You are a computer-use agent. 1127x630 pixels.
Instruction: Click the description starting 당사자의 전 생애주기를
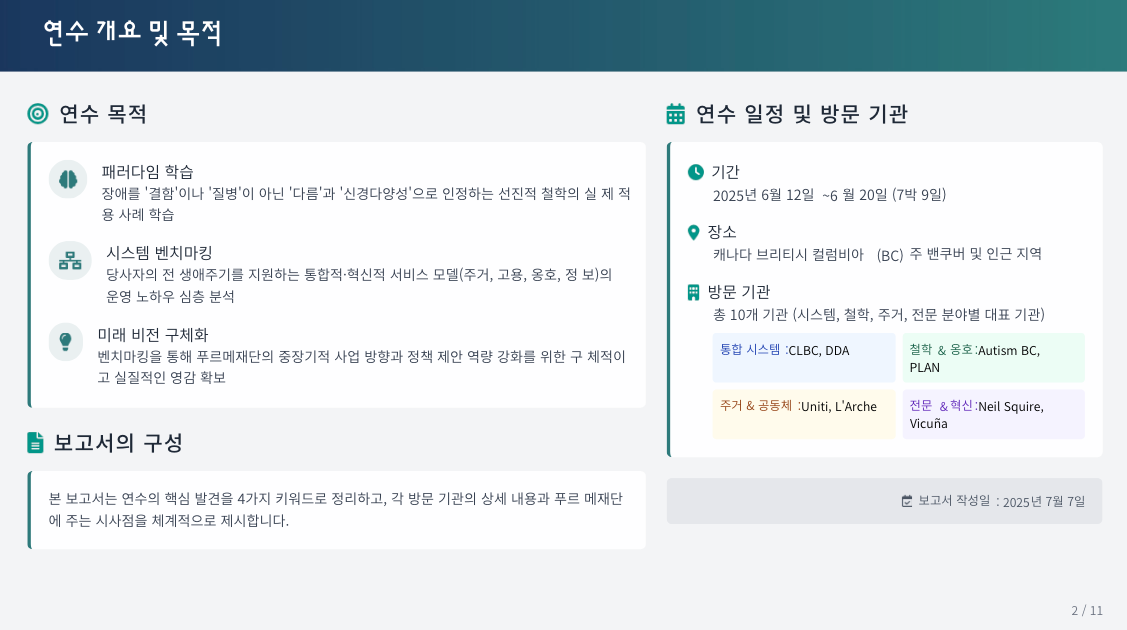click(359, 285)
